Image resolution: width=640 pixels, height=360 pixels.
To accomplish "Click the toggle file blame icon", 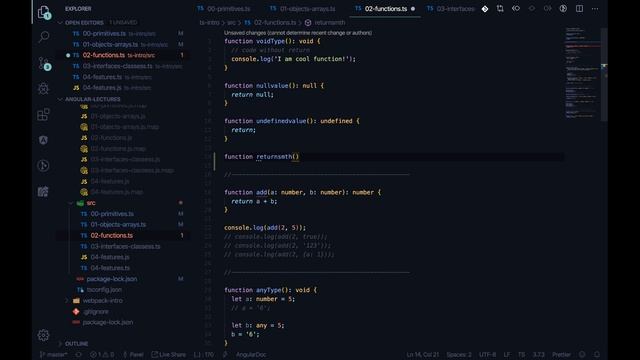I will [563, 9].
